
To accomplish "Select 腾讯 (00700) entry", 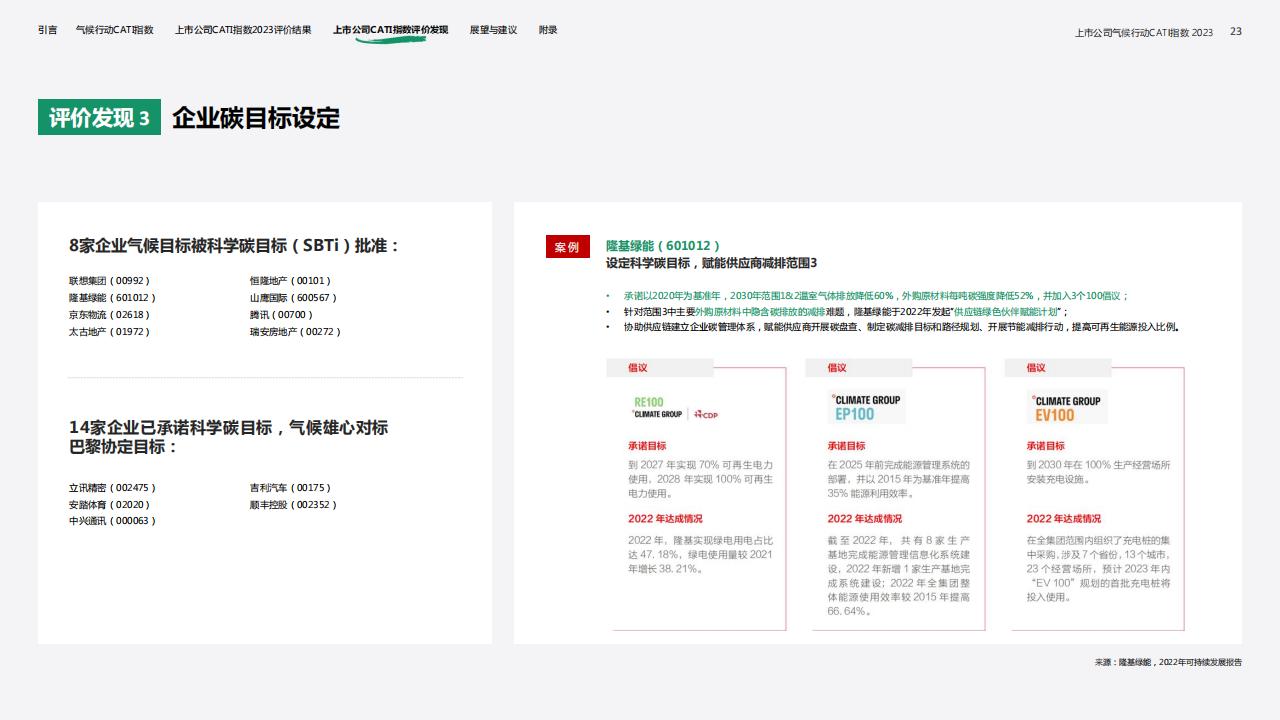I will point(281,315).
